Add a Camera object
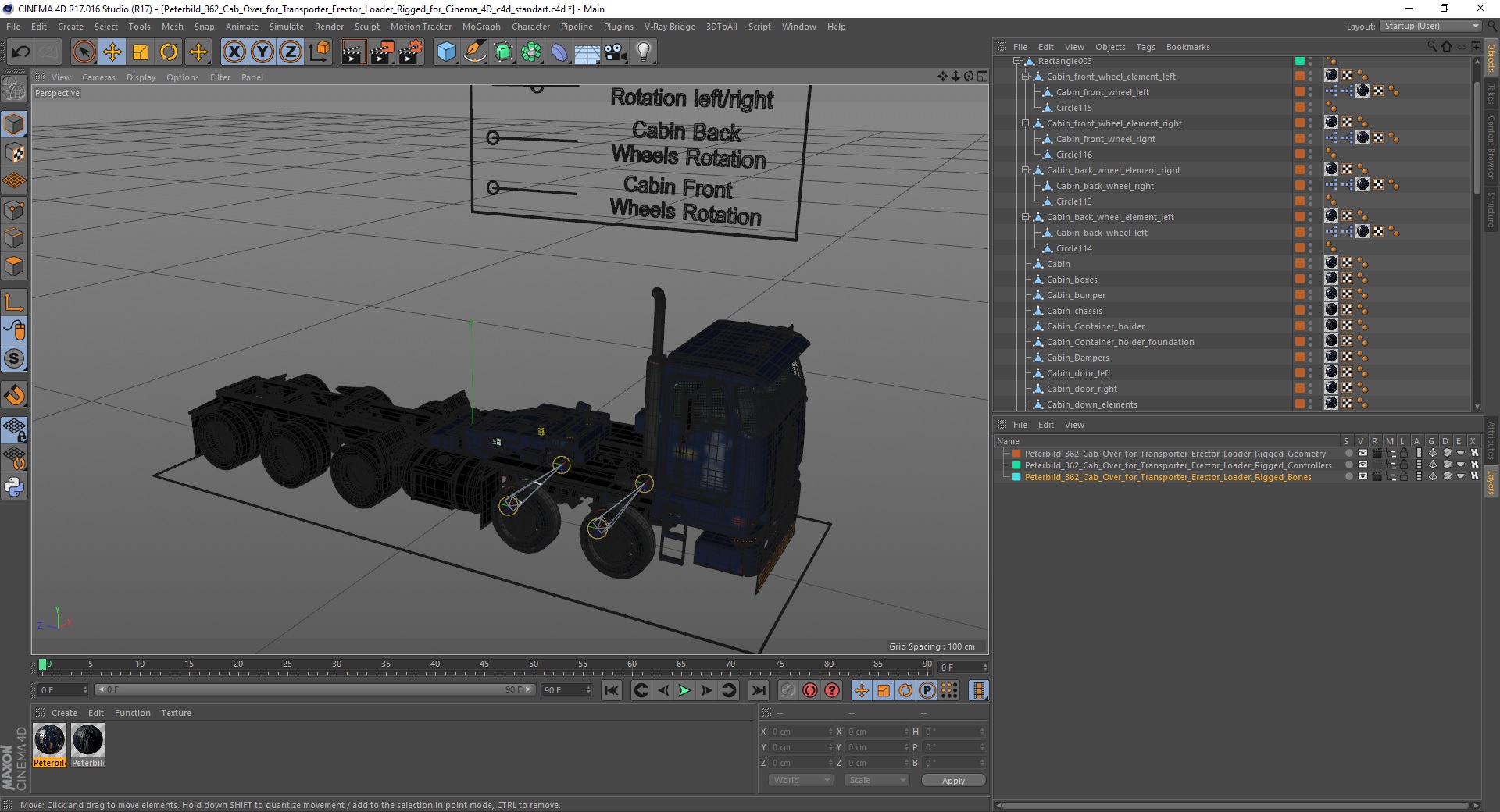The height and width of the screenshot is (812, 1500). (x=616, y=52)
